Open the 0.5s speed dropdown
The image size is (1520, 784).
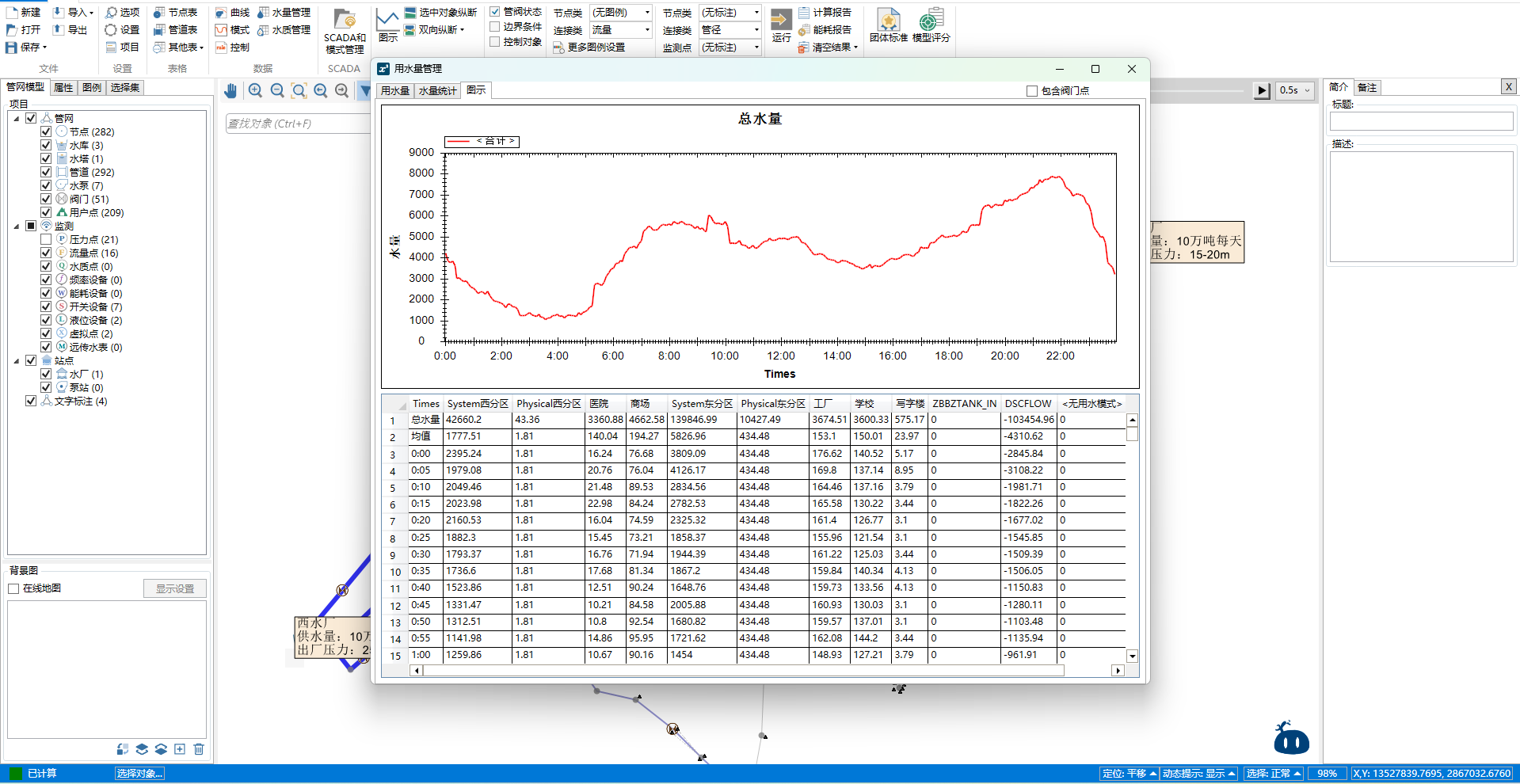click(x=1295, y=90)
